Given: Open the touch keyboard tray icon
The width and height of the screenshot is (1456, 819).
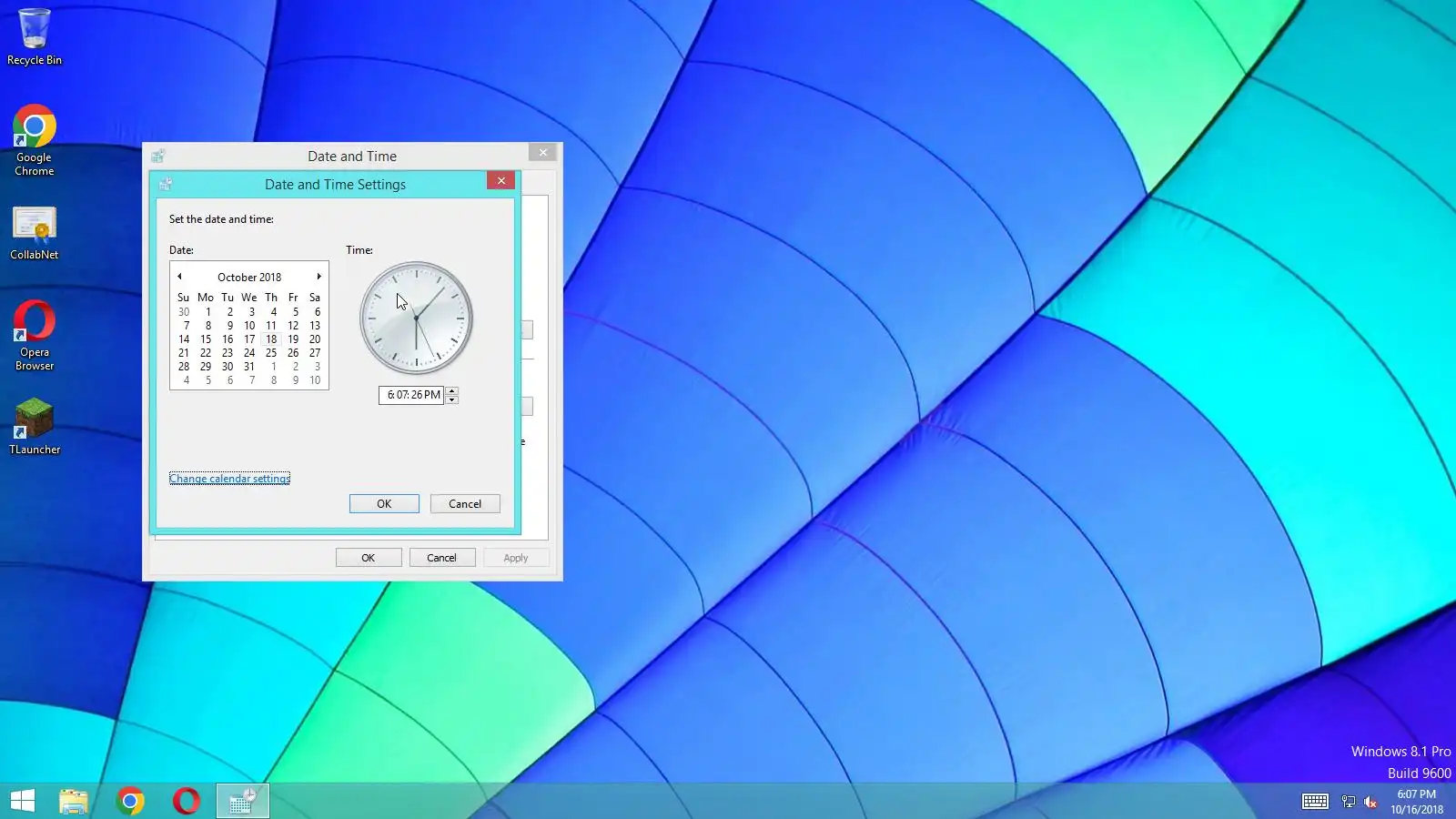Looking at the screenshot, I should point(1315,802).
